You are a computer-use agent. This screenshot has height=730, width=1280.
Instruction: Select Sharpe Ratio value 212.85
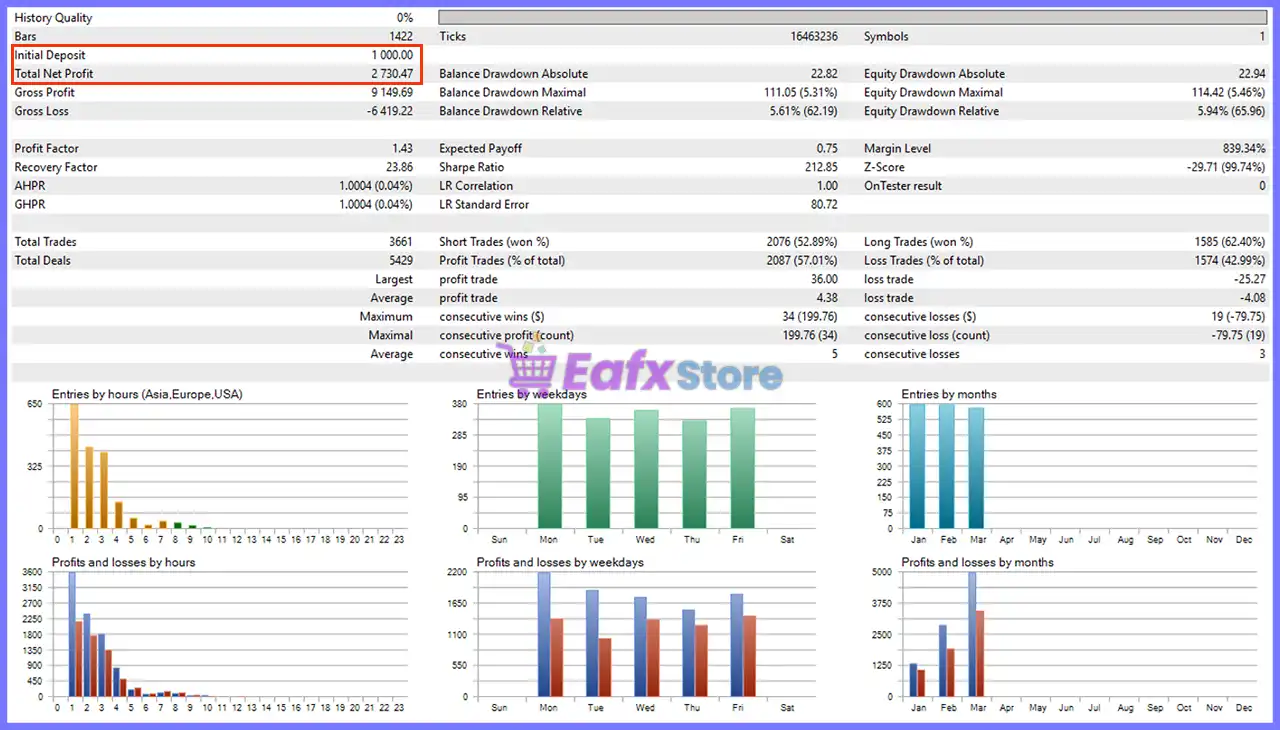(x=821, y=167)
